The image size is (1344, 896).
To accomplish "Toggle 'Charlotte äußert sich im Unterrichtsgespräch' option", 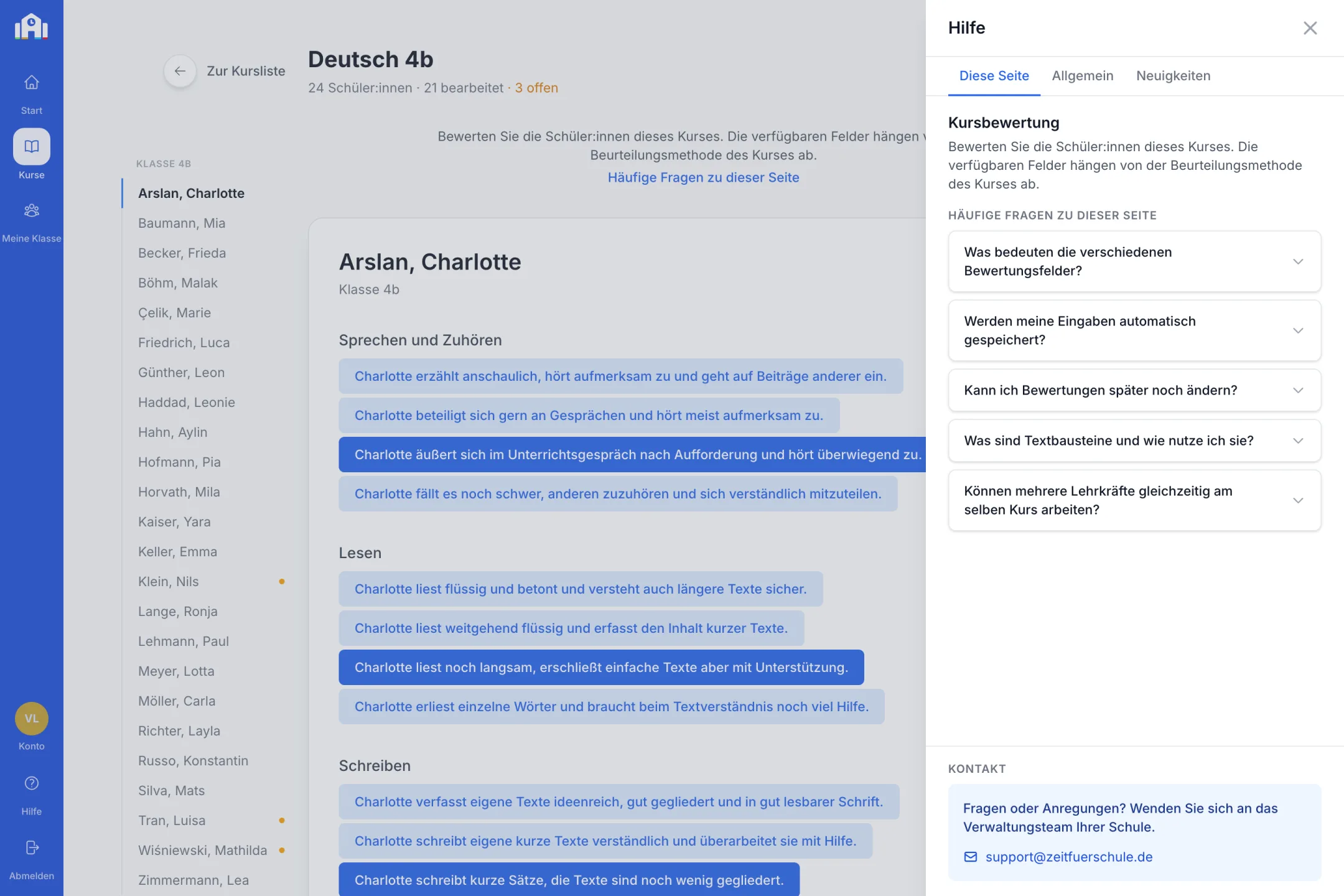I will click(632, 454).
